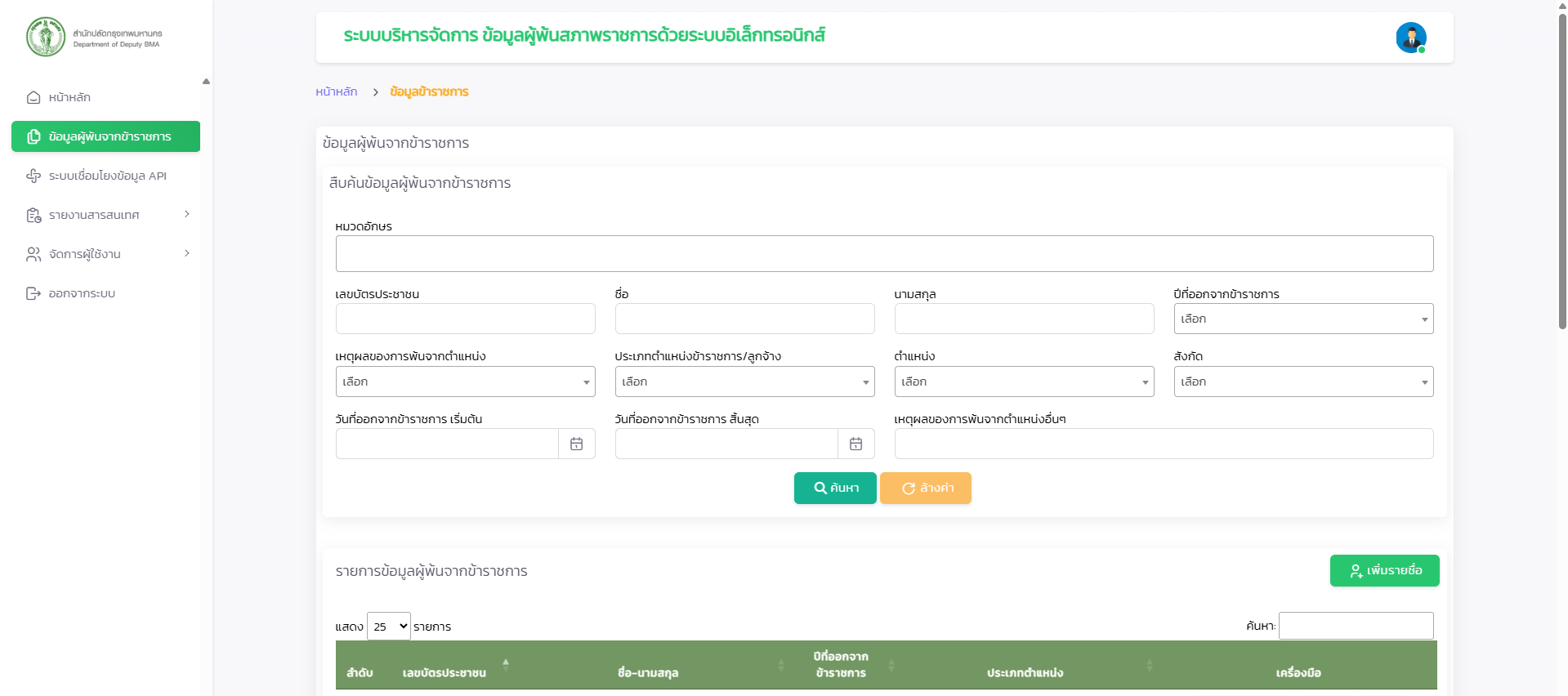Go to หน้าหลัก via breadcrumb link
This screenshot has width=1568, height=696.
tap(337, 91)
